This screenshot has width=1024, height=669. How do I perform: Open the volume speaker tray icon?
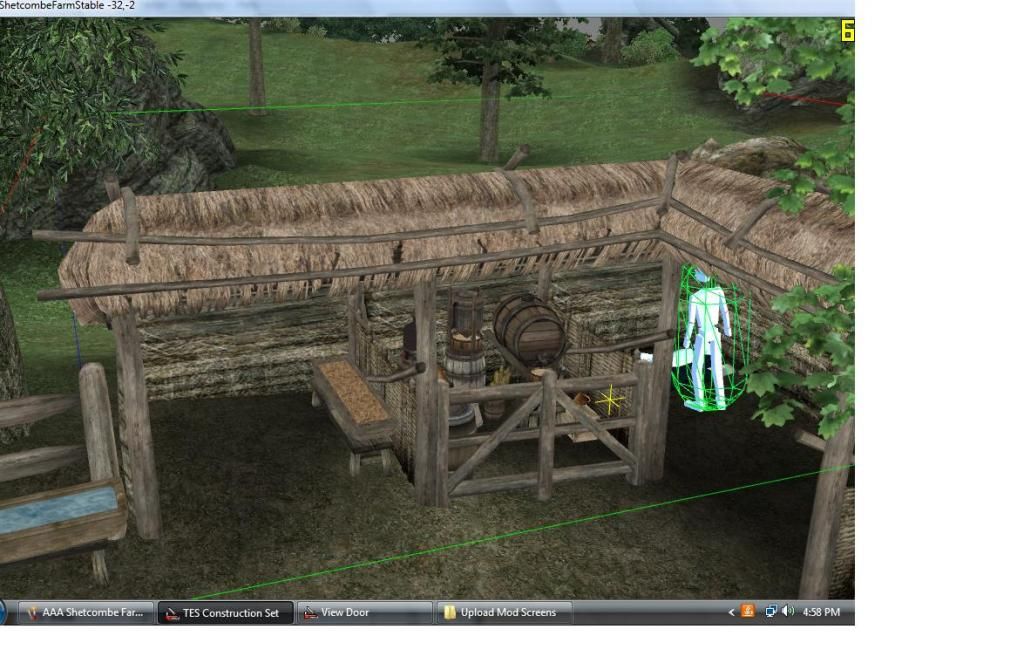(x=788, y=612)
